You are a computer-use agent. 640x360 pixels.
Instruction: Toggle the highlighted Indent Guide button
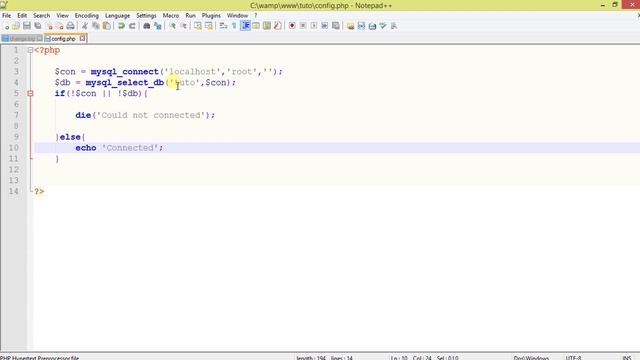pos(245,26)
